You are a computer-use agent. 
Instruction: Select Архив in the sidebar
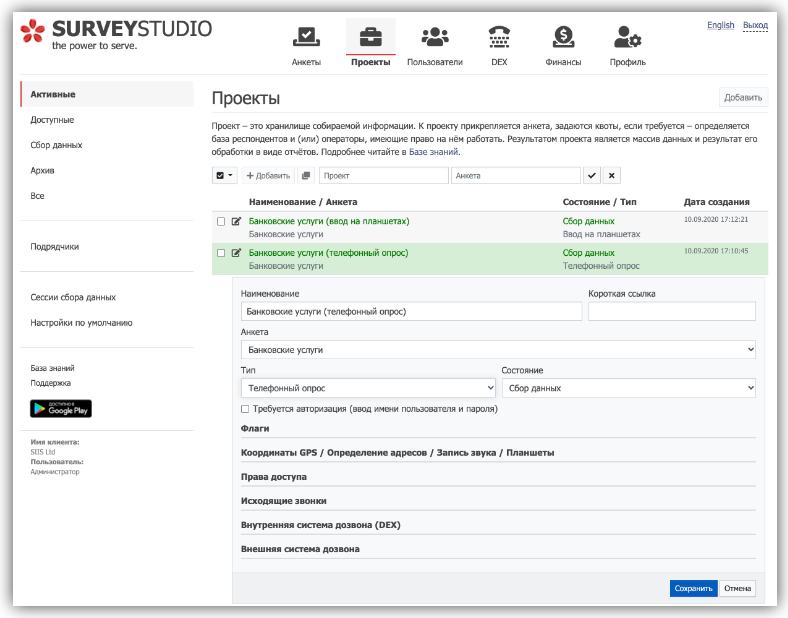coord(42,170)
